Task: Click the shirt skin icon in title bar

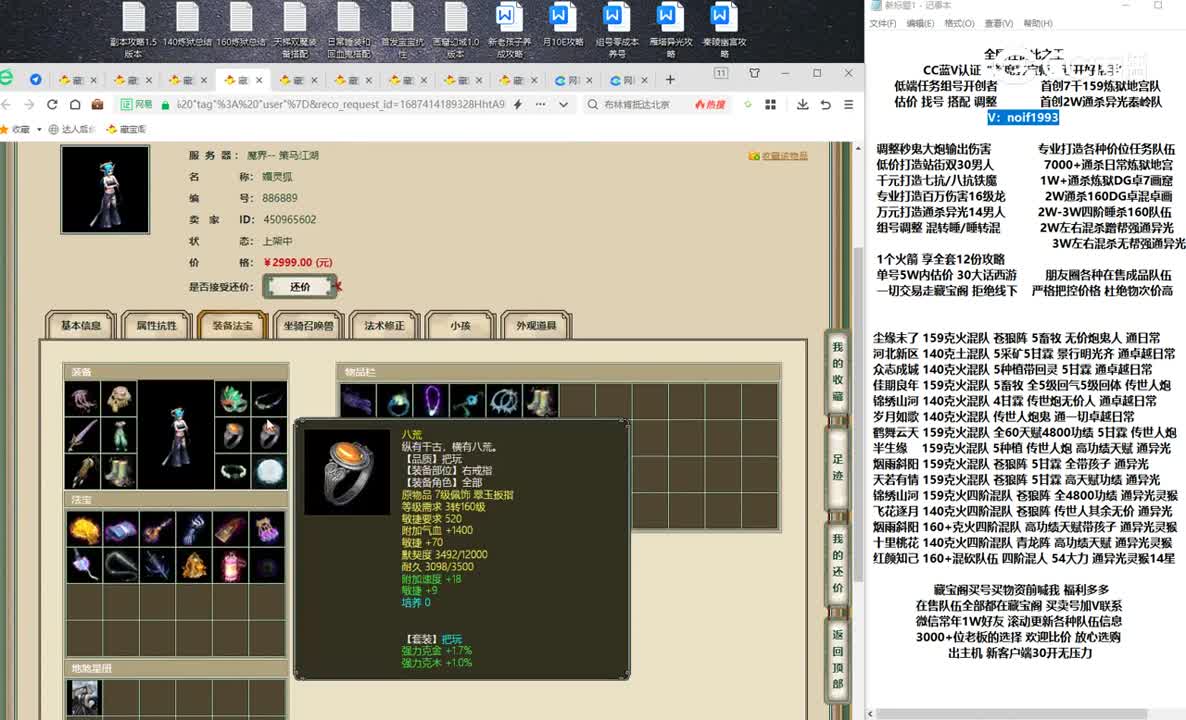Action: (754, 73)
